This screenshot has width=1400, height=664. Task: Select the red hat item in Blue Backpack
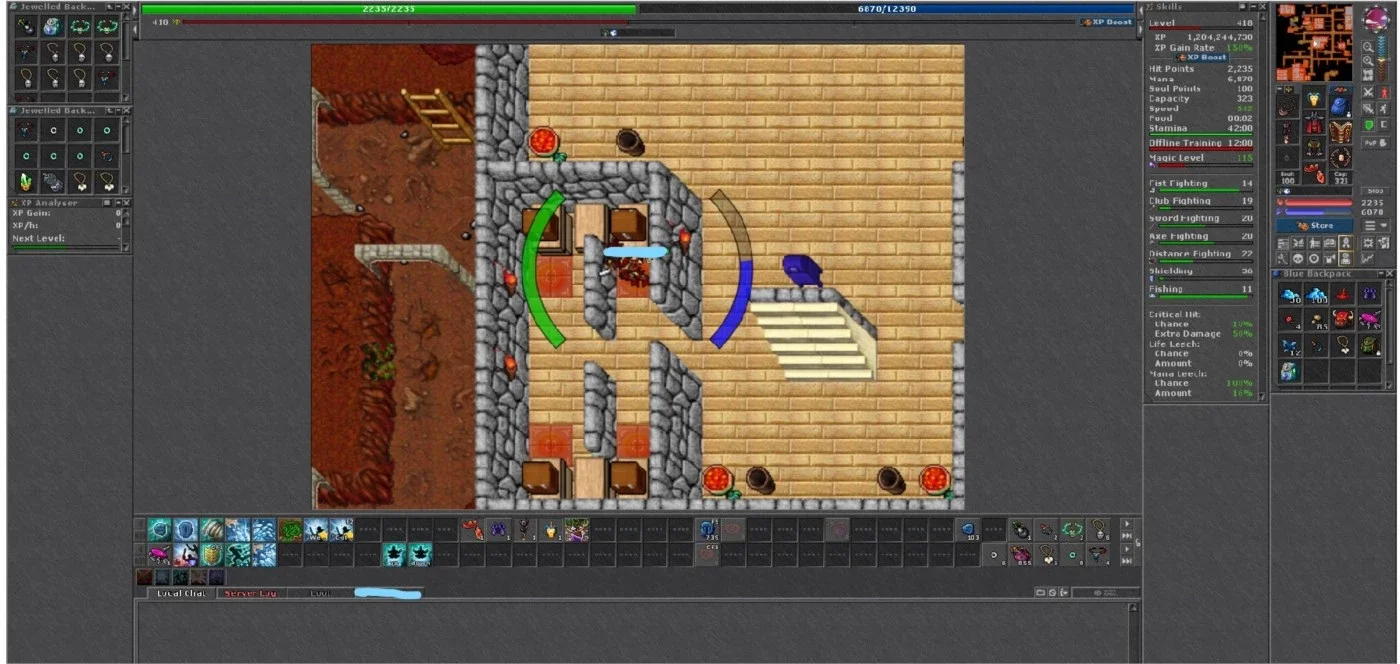1343,293
